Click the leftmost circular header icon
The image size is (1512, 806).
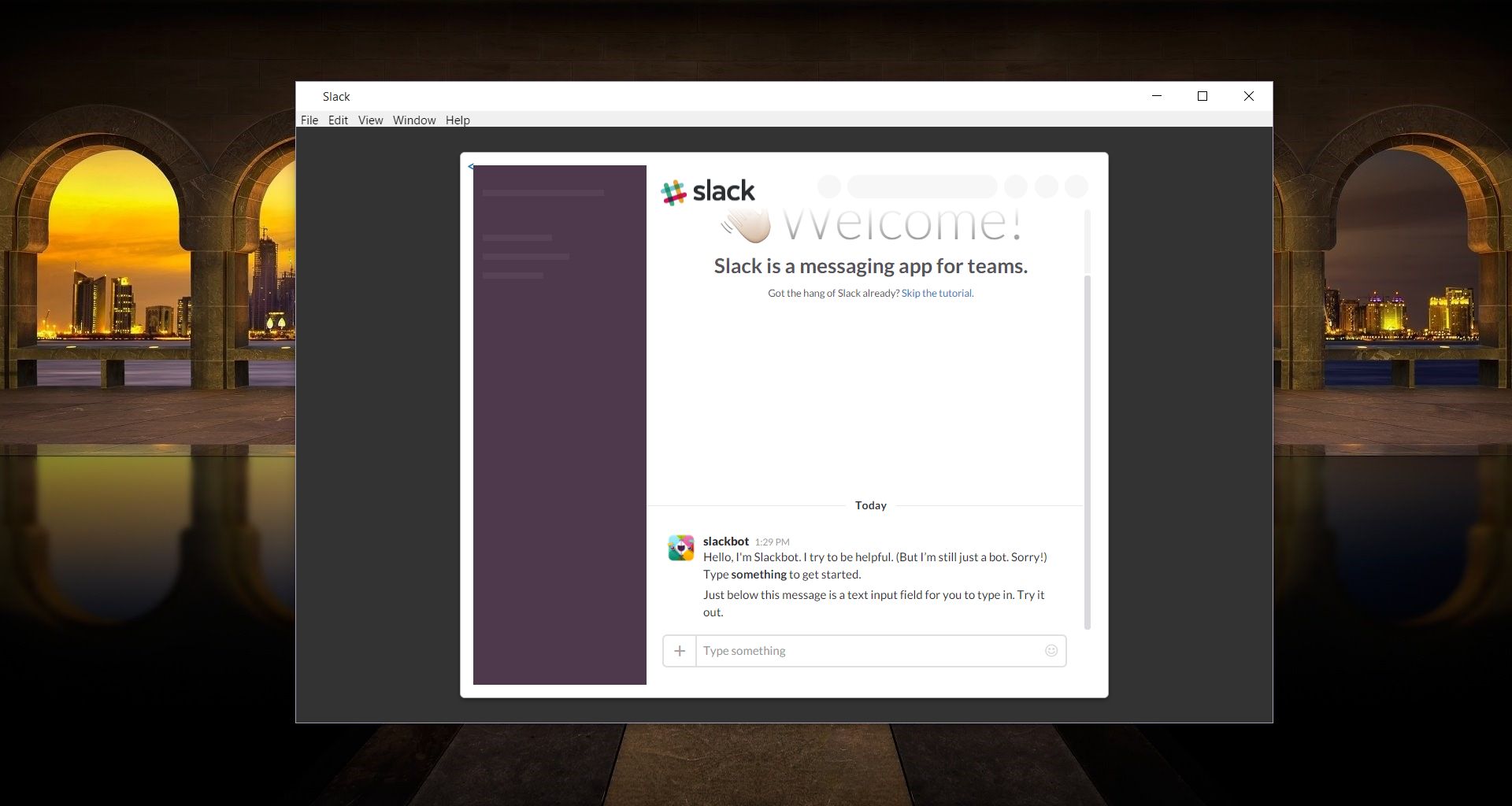point(828,187)
